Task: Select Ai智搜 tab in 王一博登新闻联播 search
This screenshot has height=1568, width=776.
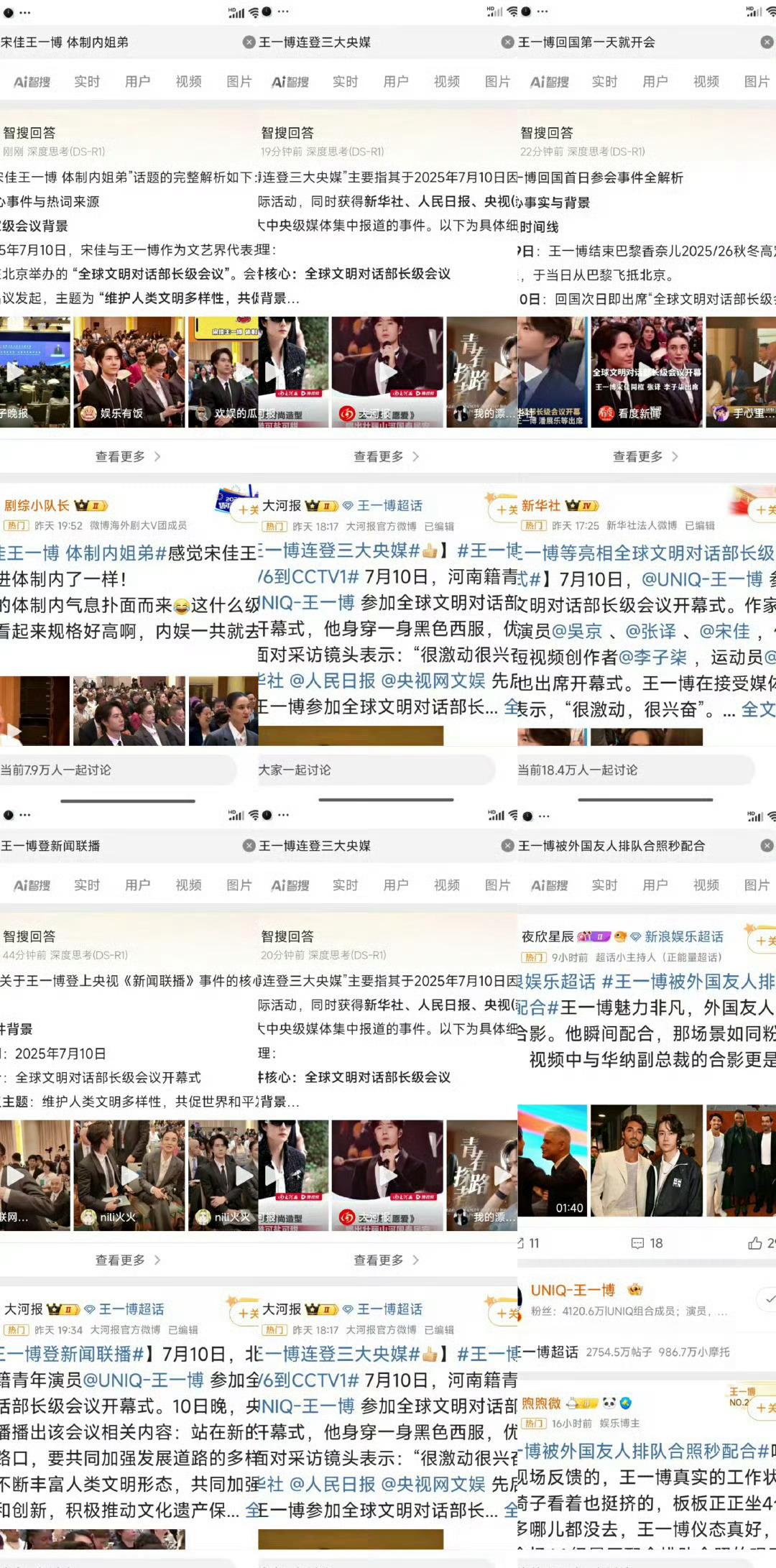Action: click(x=32, y=885)
